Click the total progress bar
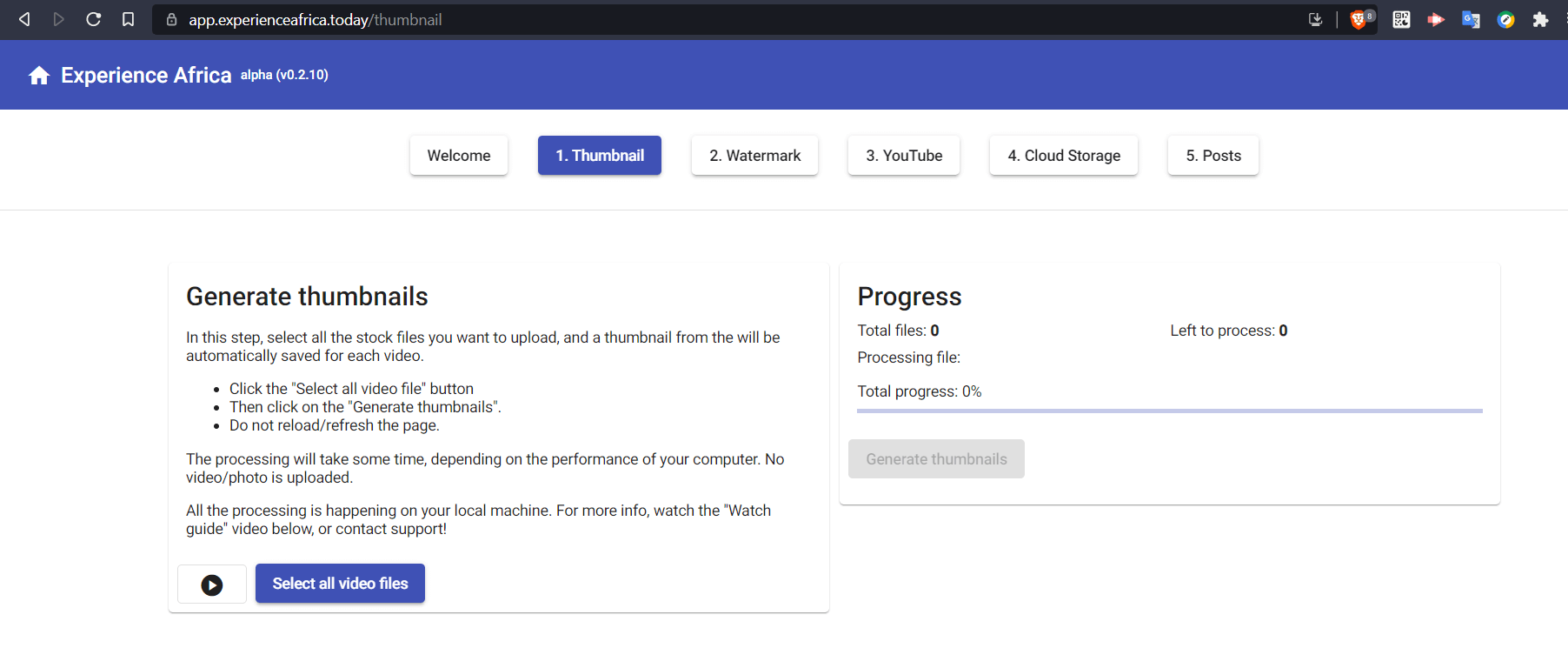 [x=1169, y=411]
